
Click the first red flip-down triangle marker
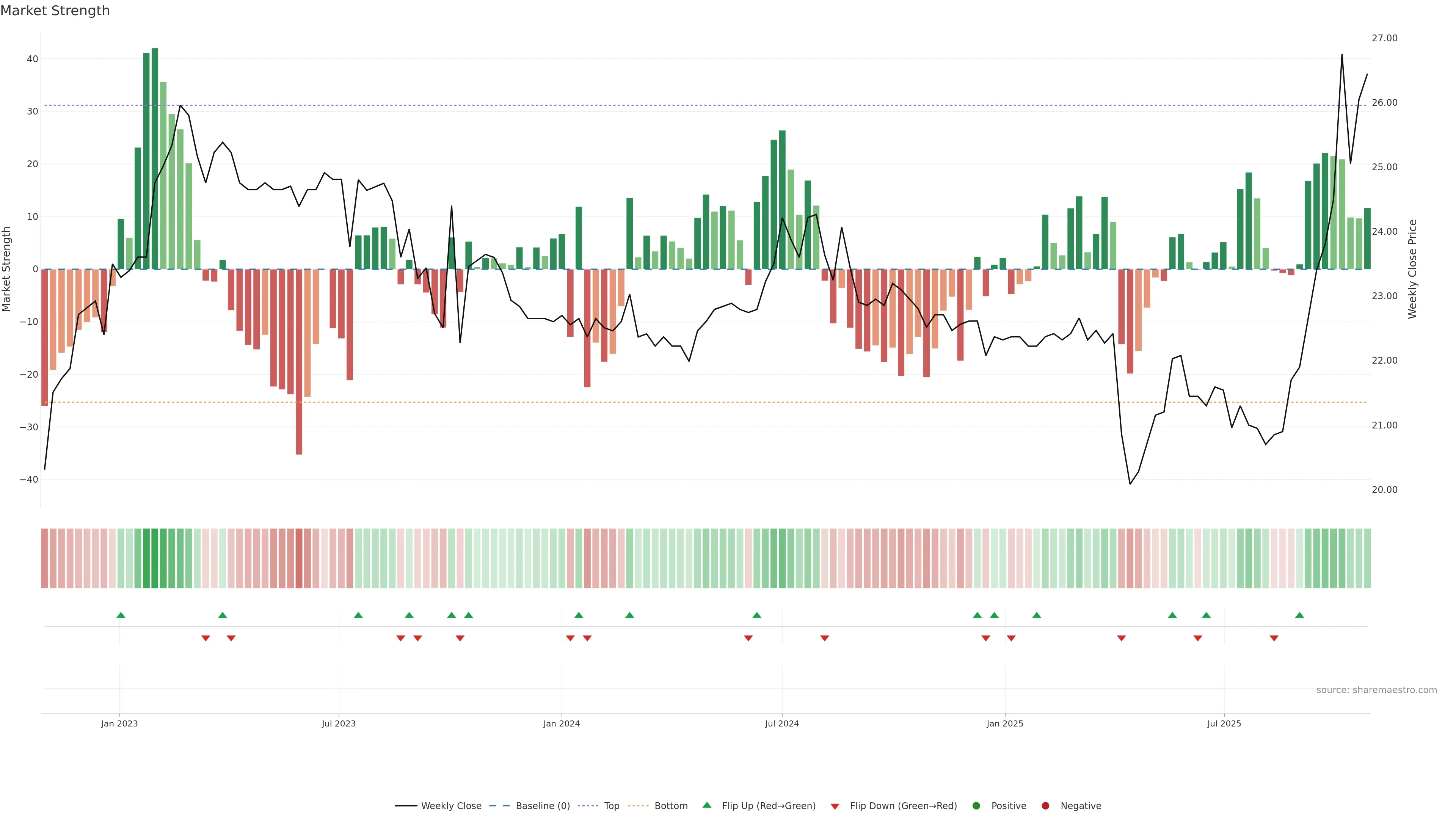(x=206, y=638)
